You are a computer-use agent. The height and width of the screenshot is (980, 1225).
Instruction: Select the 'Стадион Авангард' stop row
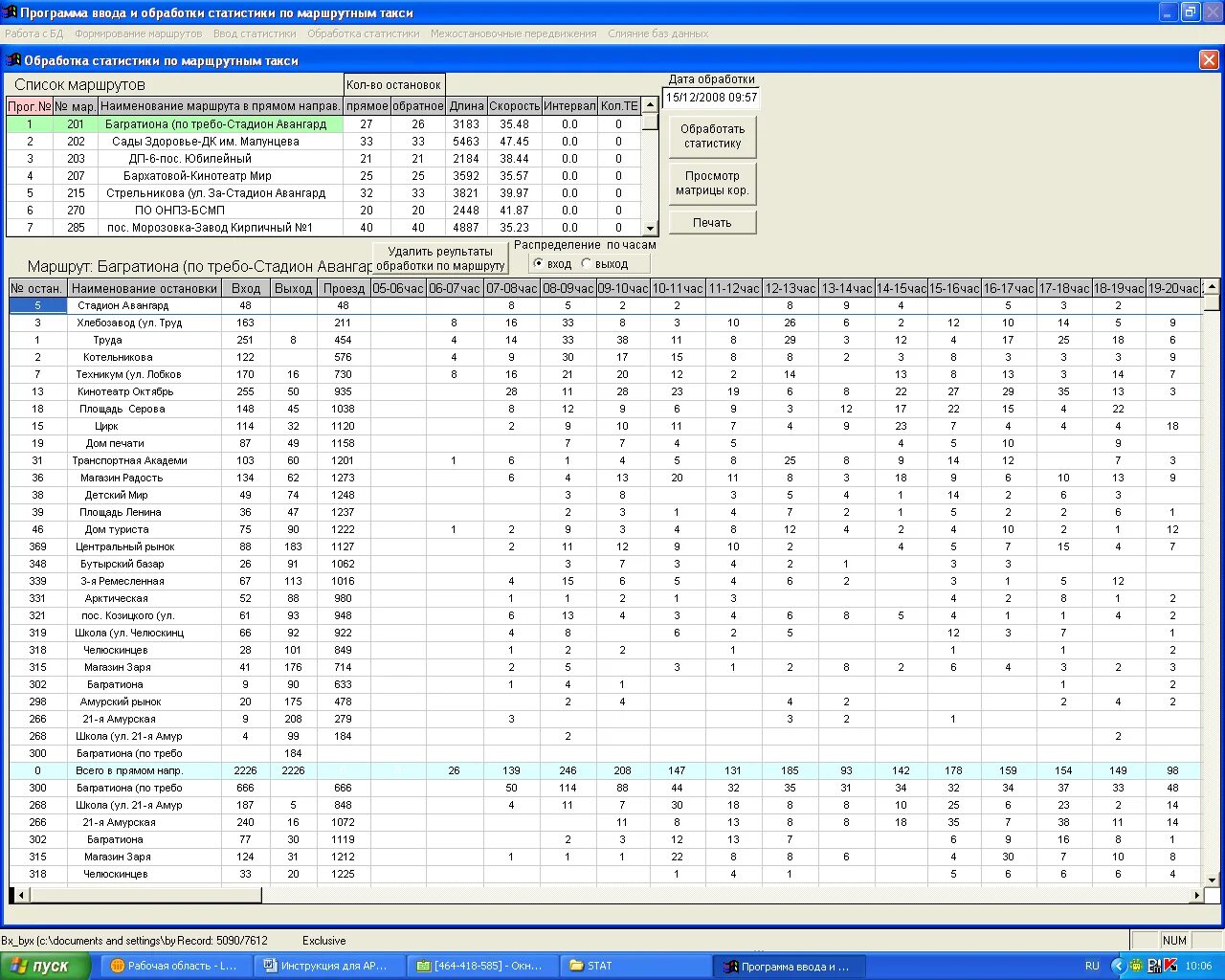pyautogui.click(x=606, y=305)
